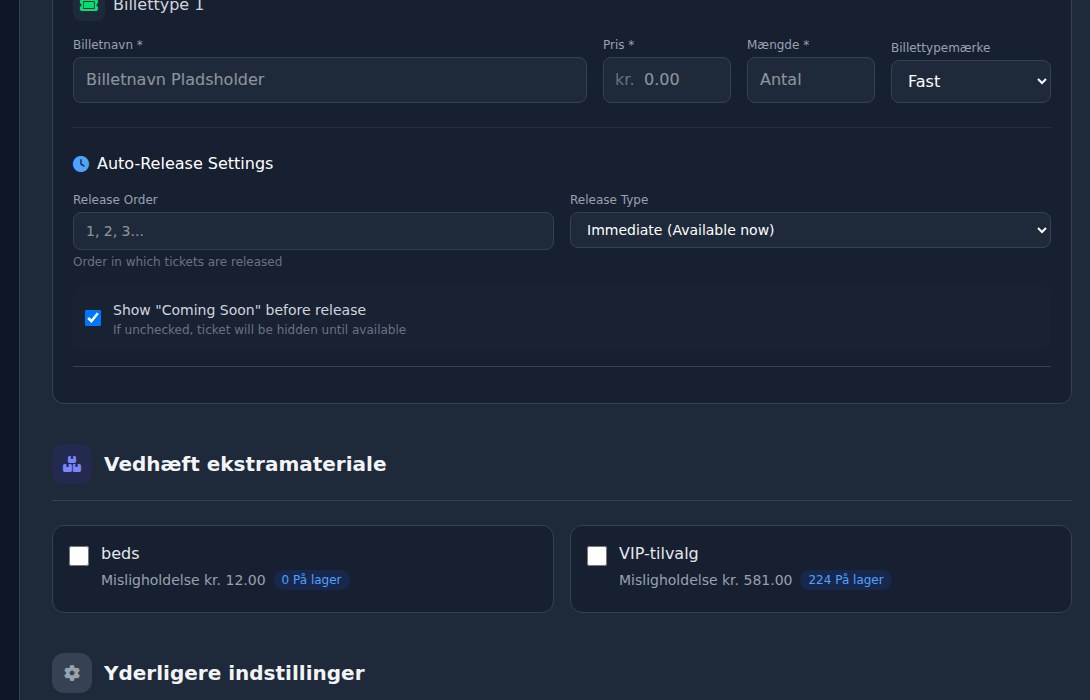Click the green ticket icon beside Billettype 1
The image size is (1090, 700).
pos(88,5)
